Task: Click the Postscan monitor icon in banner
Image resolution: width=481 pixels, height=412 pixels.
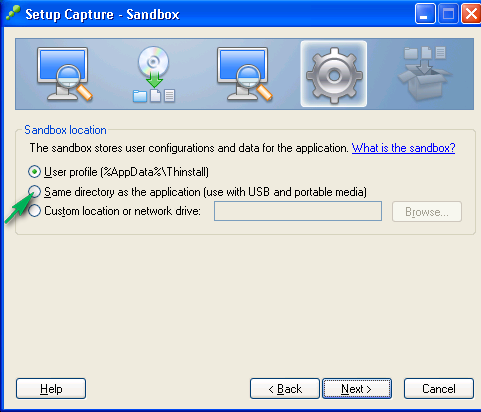Action: (x=245, y=74)
